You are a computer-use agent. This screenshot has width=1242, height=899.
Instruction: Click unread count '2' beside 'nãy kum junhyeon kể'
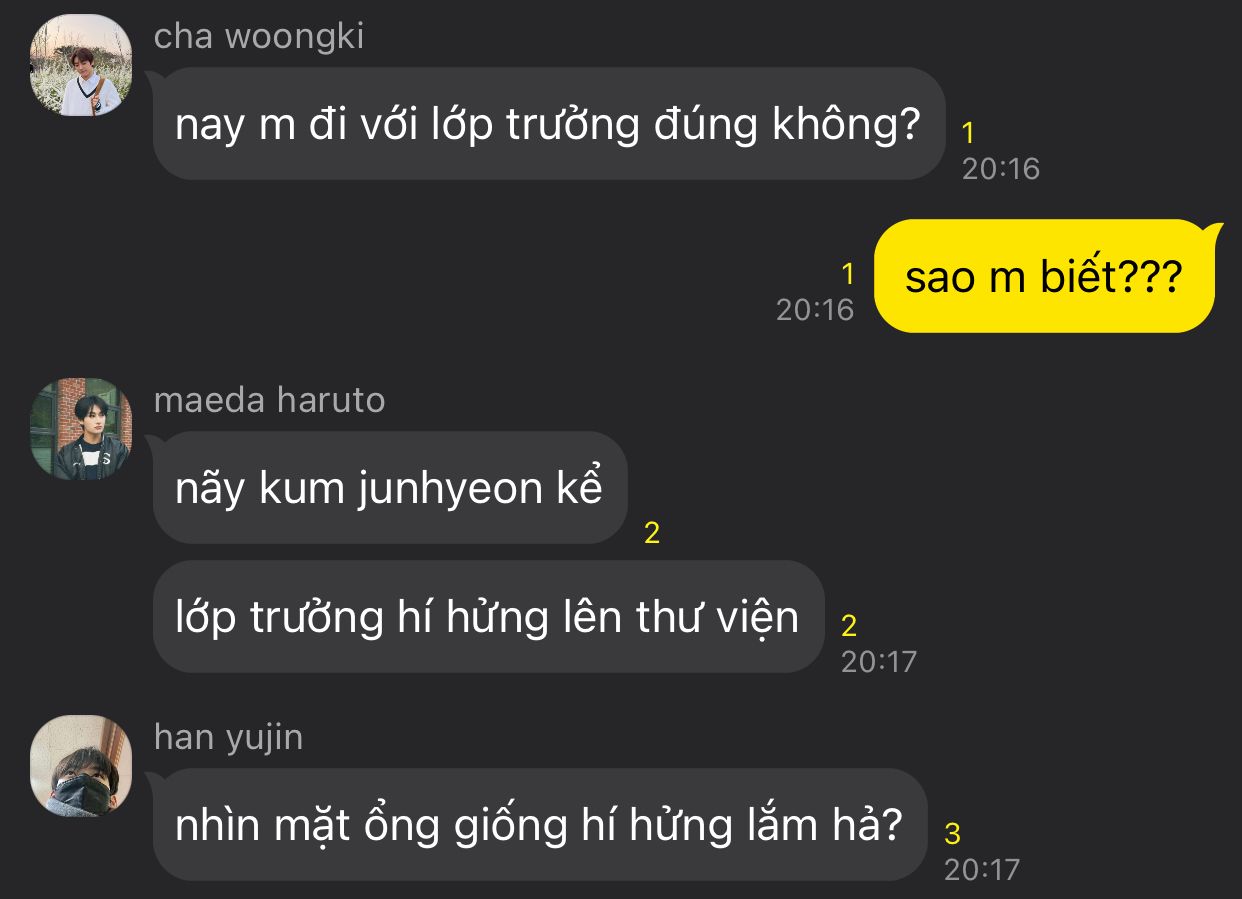(652, 533)
